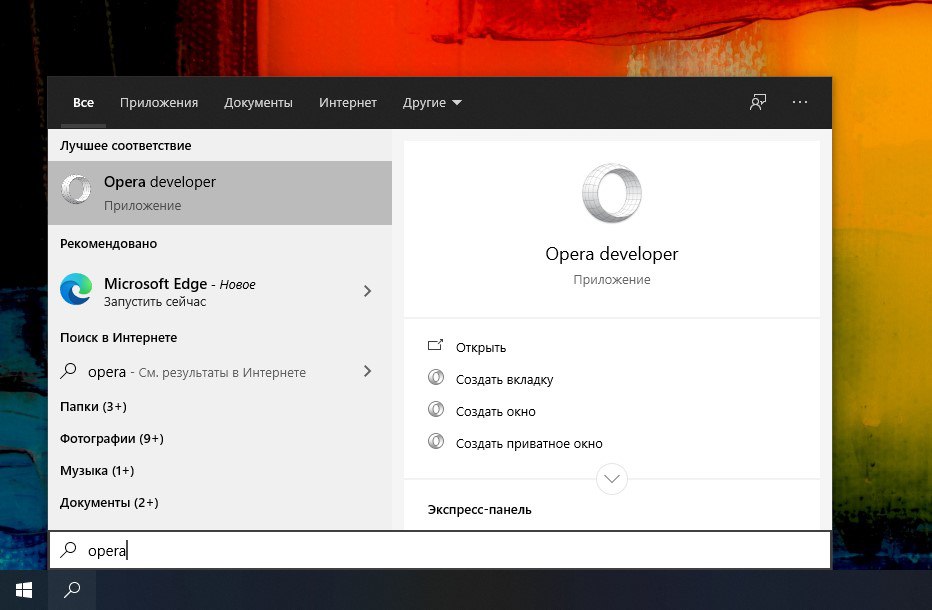Expand Microsoft Edge result arrow

(367, 291)
